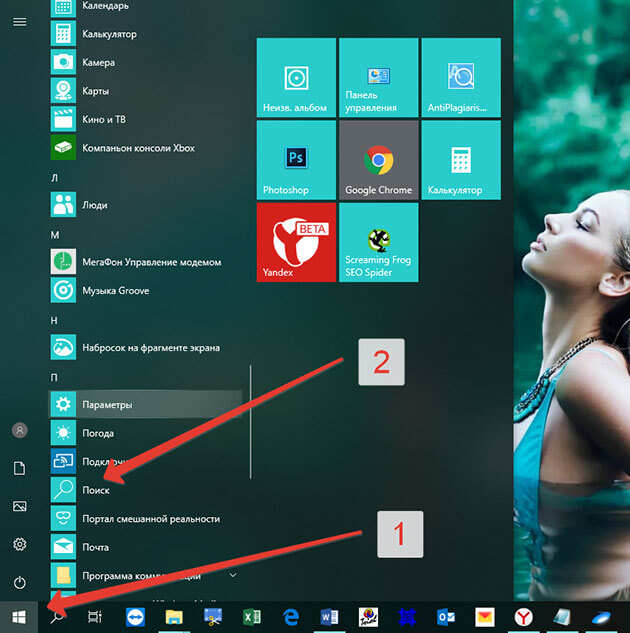Open Pictures from Start sidebar
The height and width of the screenshot is (633, 630).
click(x=20, y=506)
